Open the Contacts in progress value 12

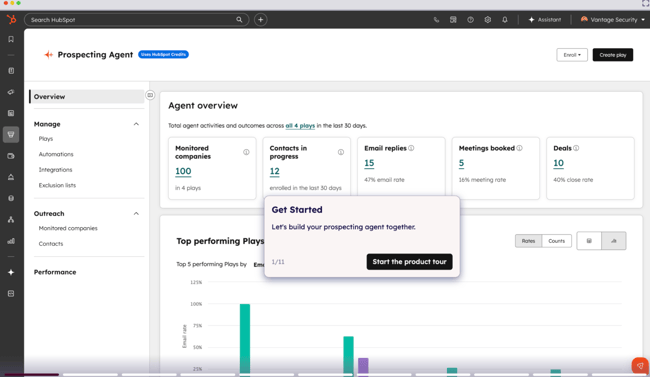point(274,171)
